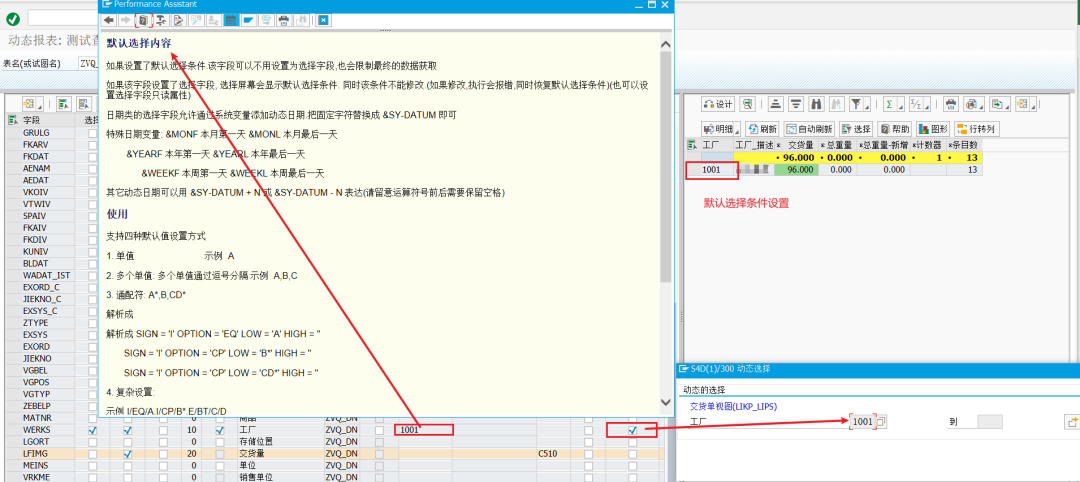Click the select-all icon in report grid header
The image size is (1080, 482).
(693, 145)
